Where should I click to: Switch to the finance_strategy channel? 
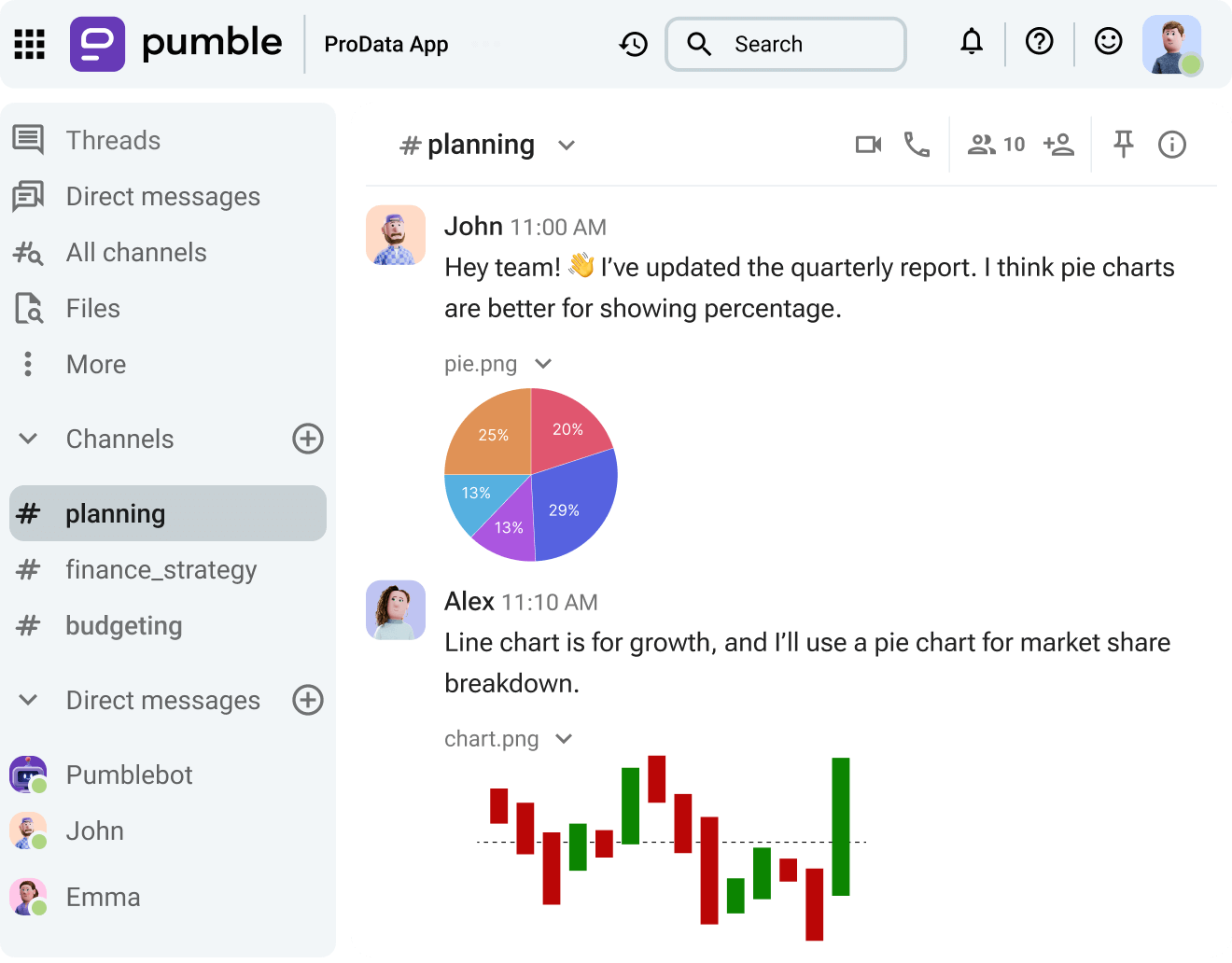161,569
